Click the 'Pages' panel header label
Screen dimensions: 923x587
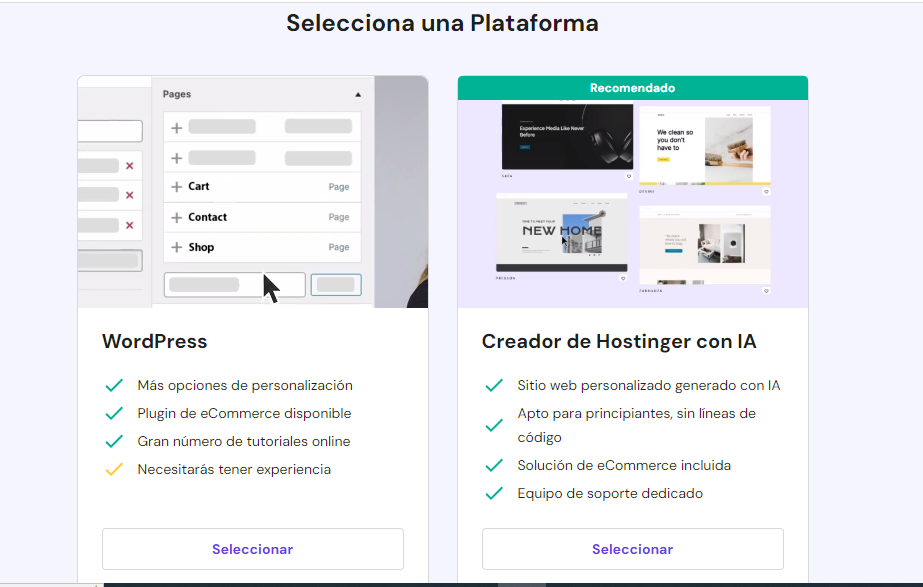[177, 94]
